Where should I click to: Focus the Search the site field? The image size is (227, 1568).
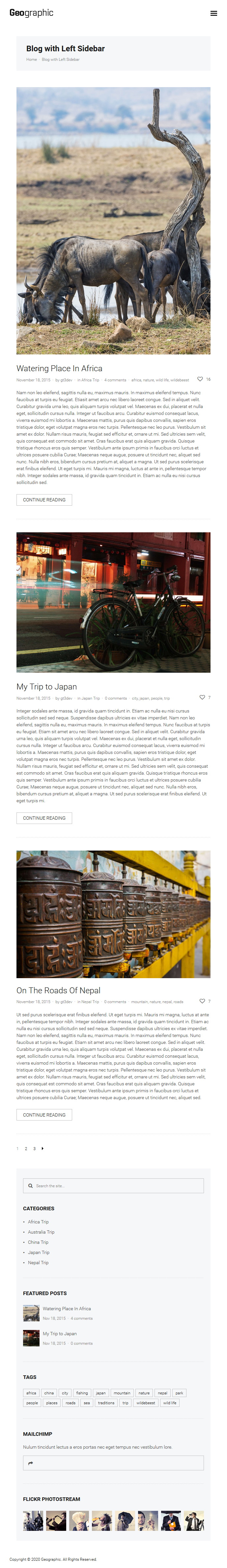(x=113, y=1186)
